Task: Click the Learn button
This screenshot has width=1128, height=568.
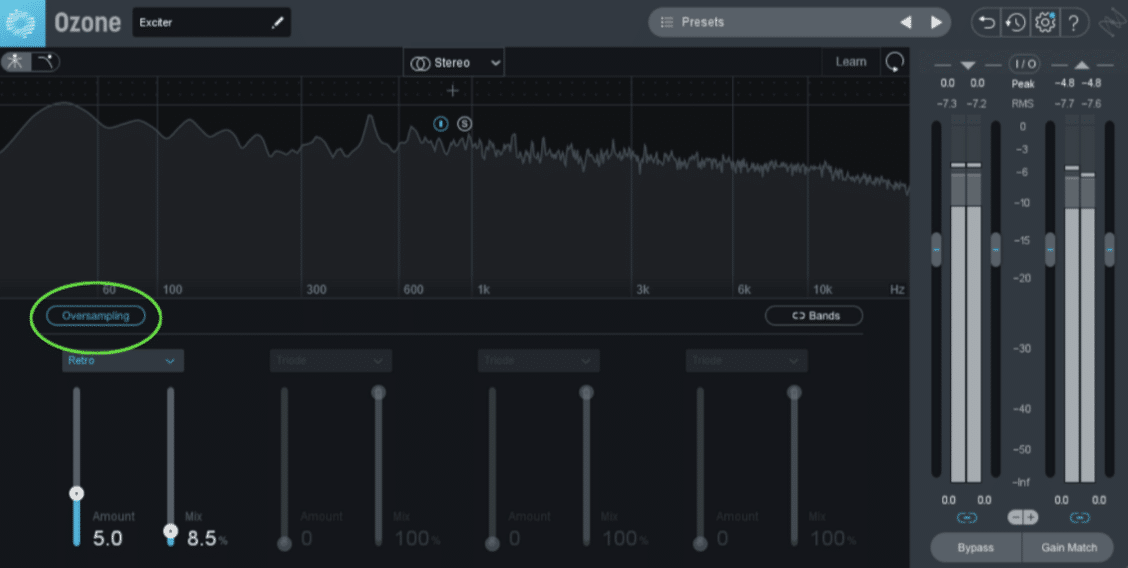Action: click(x=851, y=62)
